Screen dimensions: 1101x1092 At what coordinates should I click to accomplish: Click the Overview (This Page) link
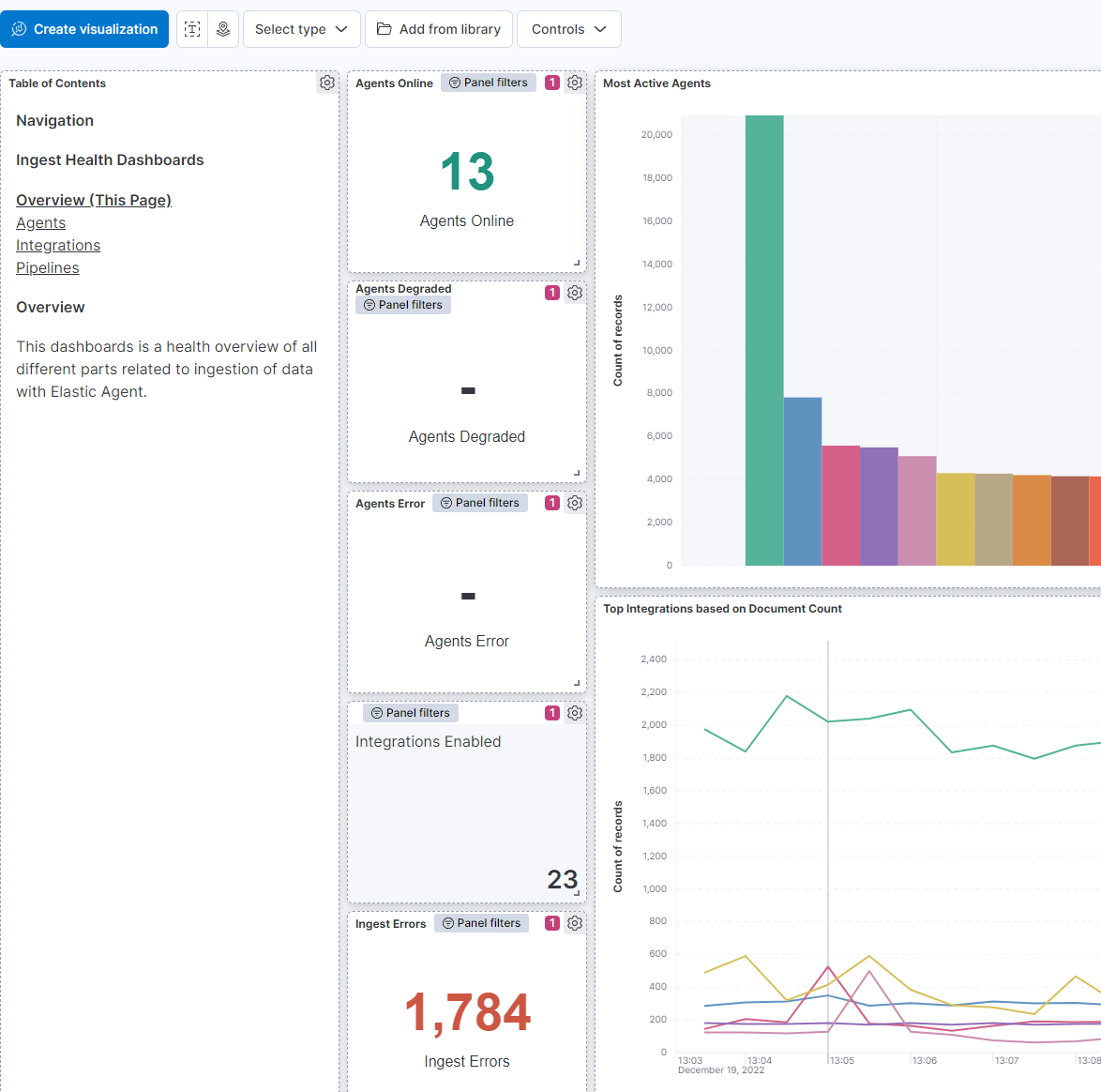(x=94, y=200)
